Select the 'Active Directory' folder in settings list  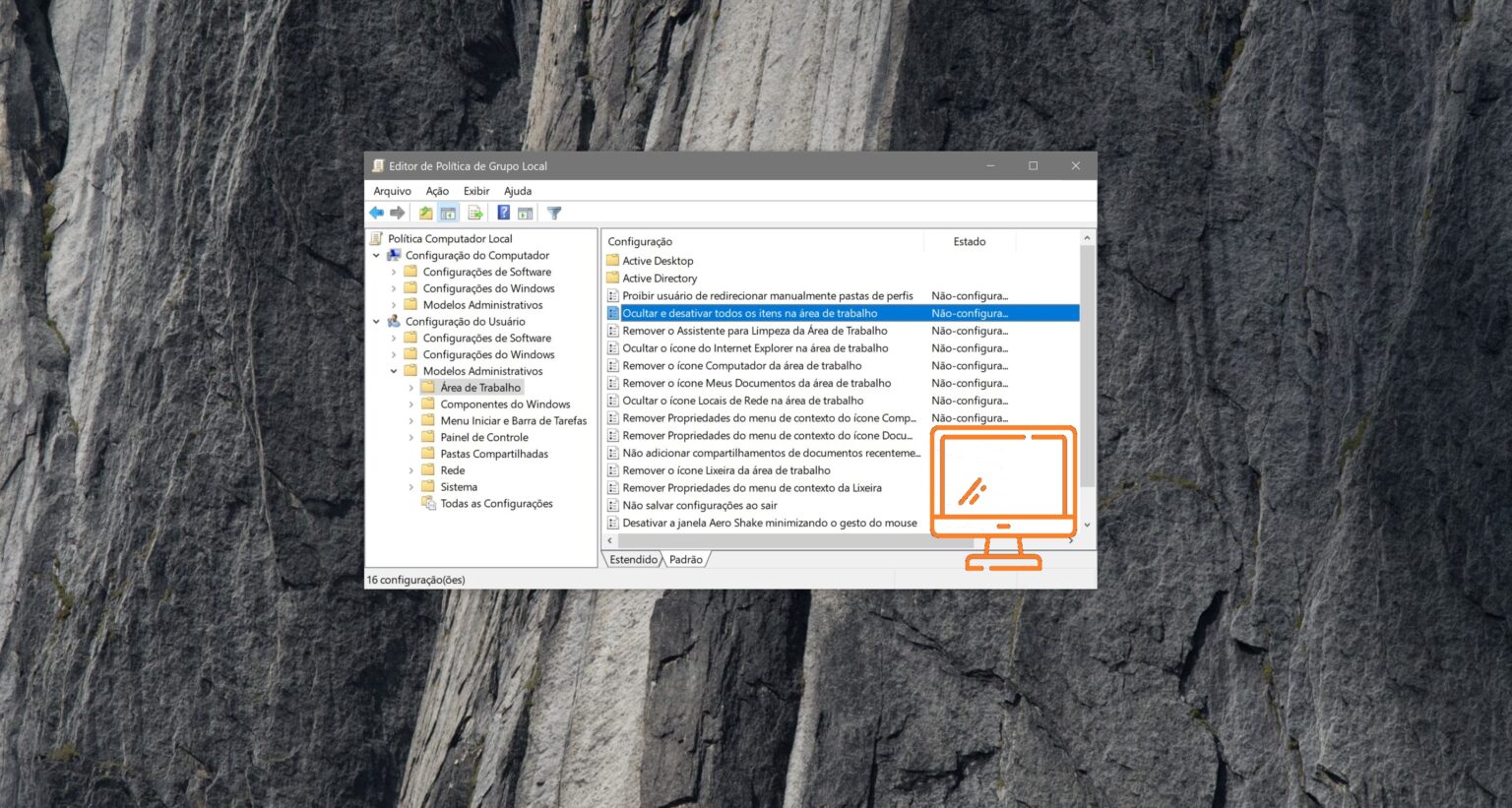click(x=660, y=278)
